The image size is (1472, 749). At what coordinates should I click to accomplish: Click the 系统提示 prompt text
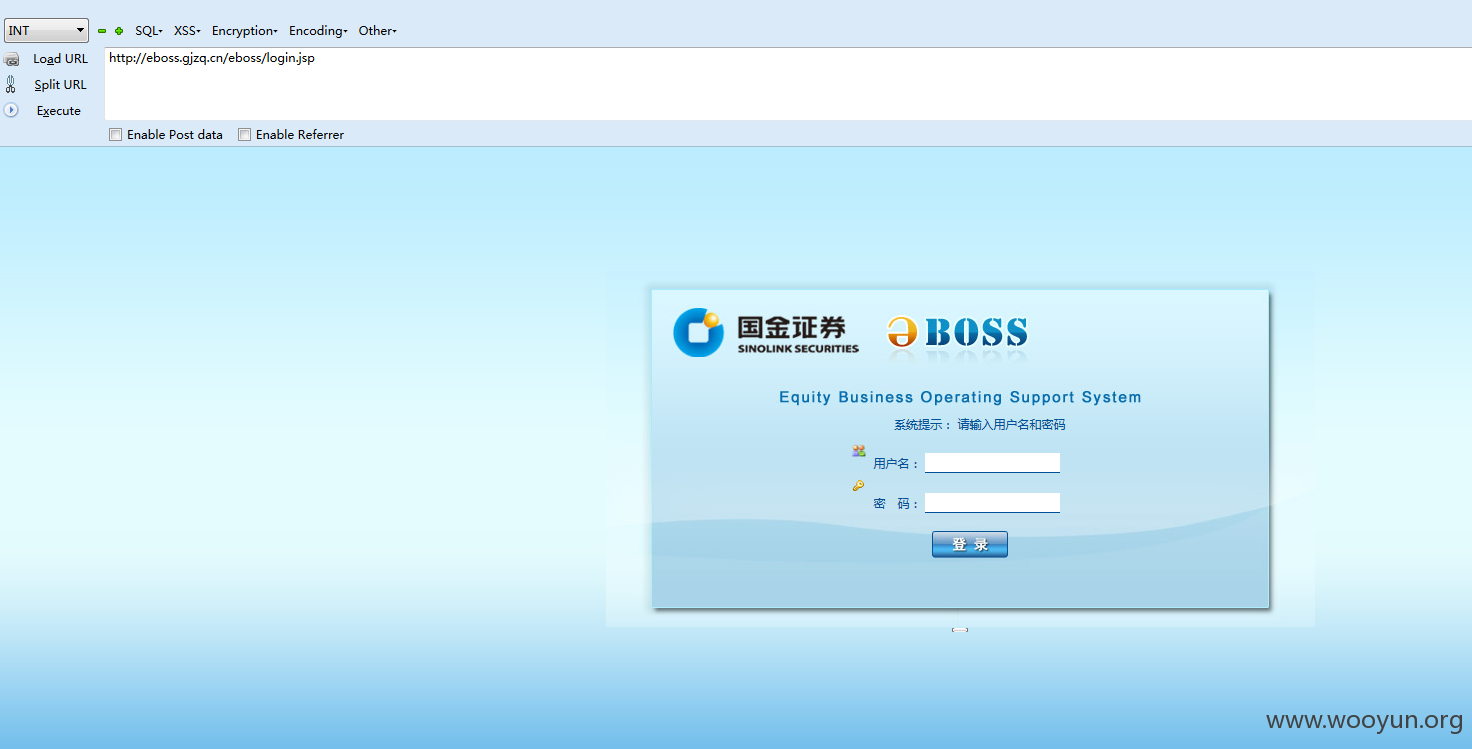click(x=980, y=425)
